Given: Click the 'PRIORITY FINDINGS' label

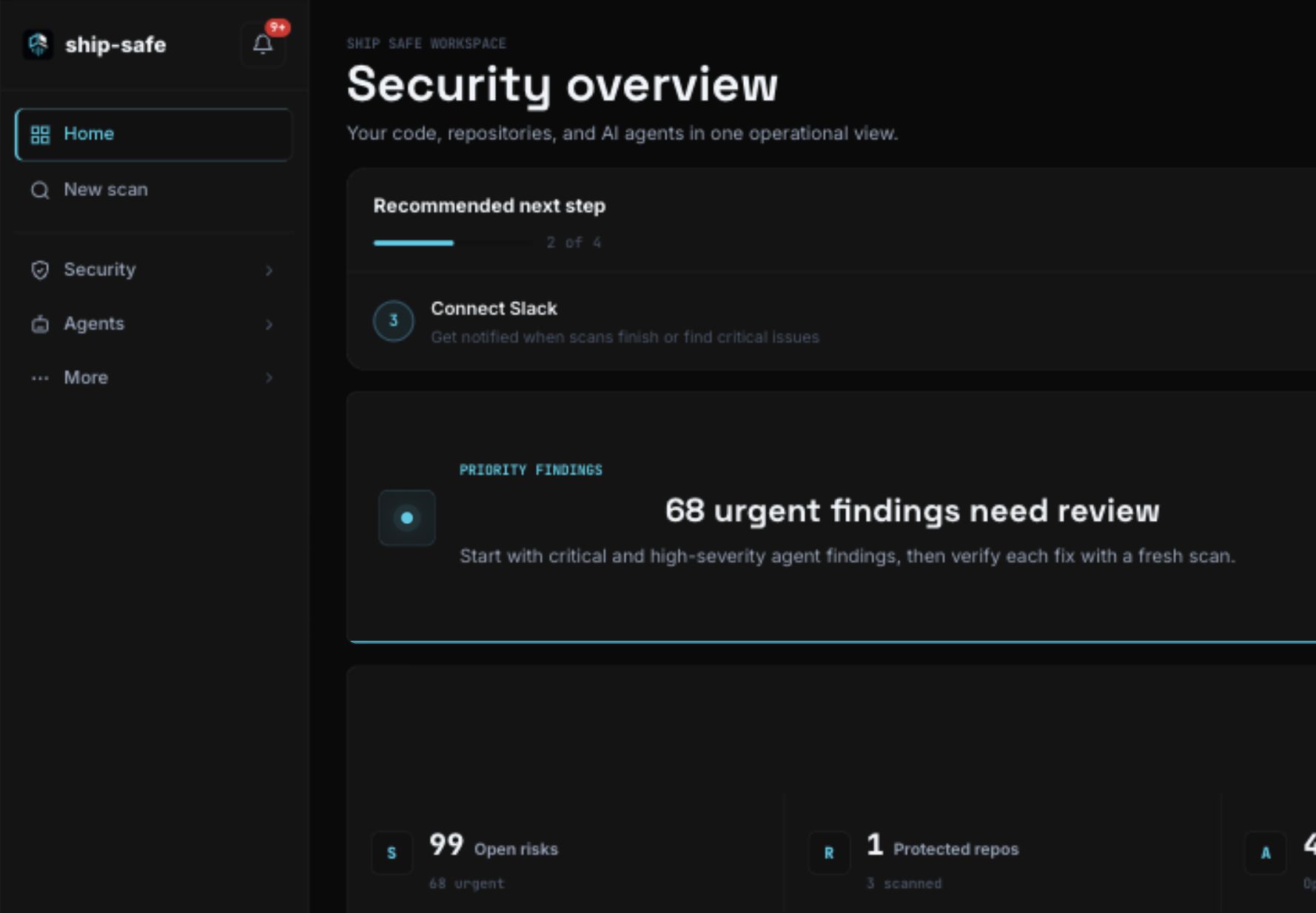Looking at the screenshot, I should tap(531, 470).
